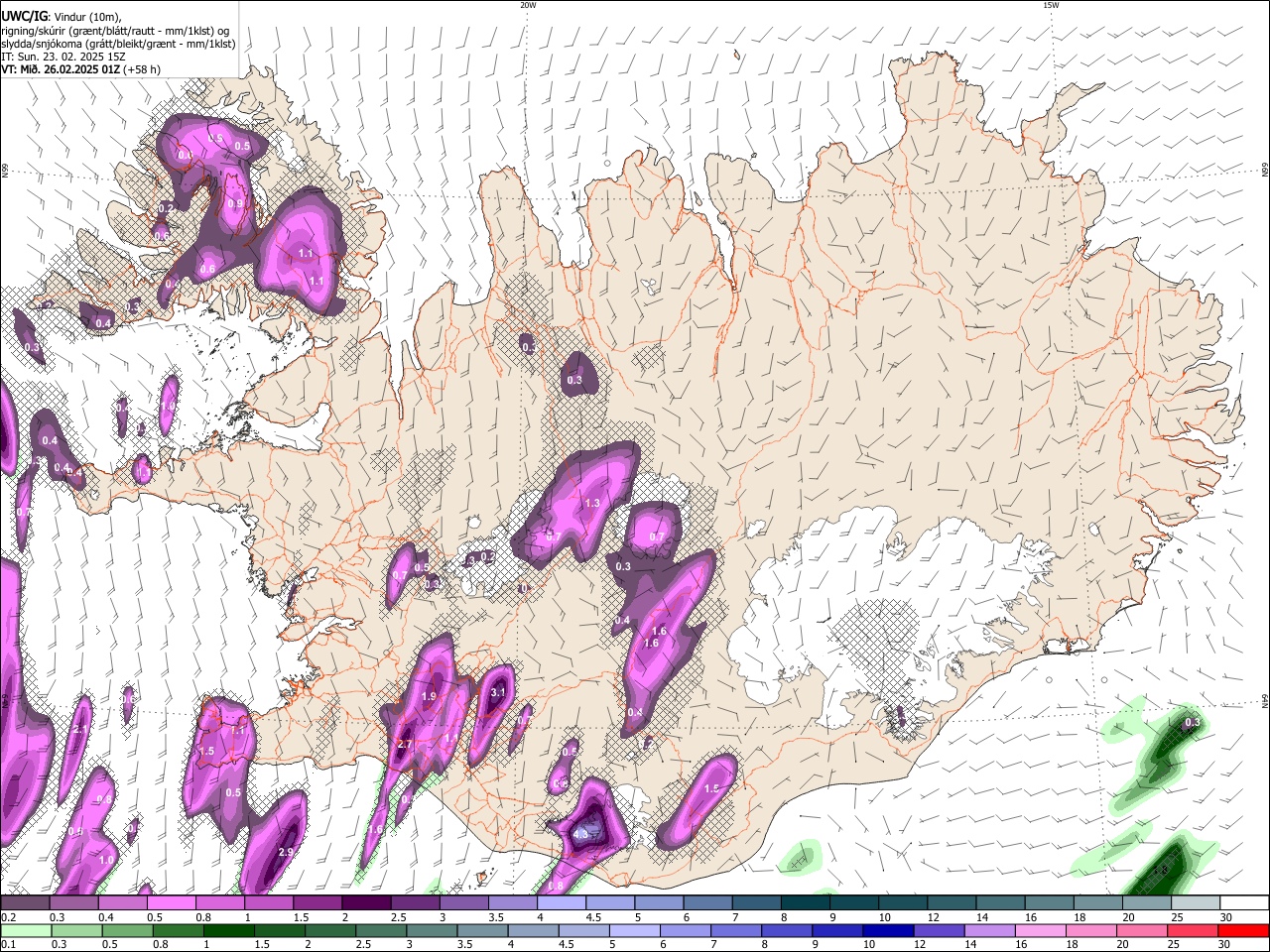Click the UWC/IG title text

pyautogui.click(x=24, y=17)
